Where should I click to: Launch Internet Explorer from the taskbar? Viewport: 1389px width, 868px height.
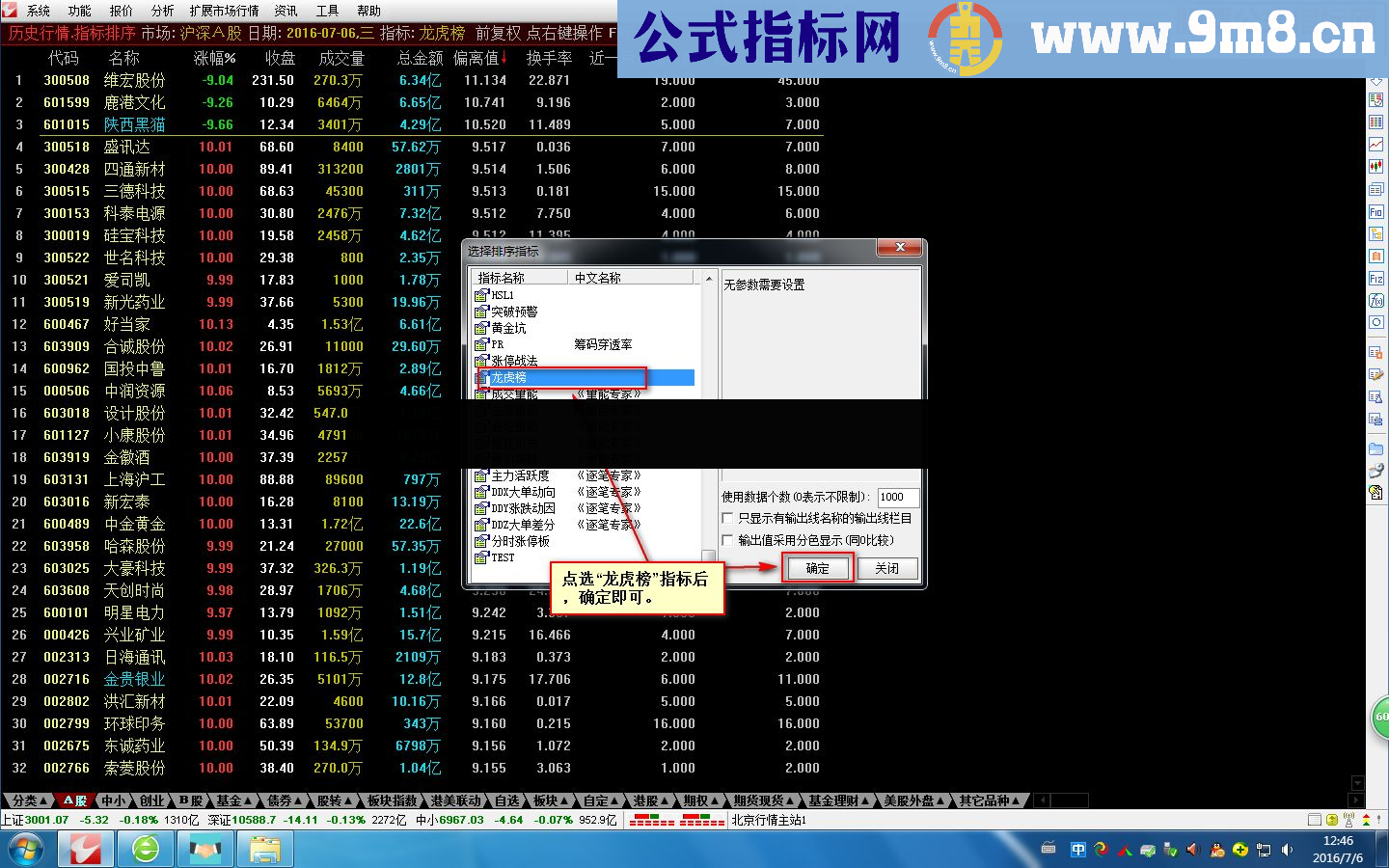click(145, 849)
